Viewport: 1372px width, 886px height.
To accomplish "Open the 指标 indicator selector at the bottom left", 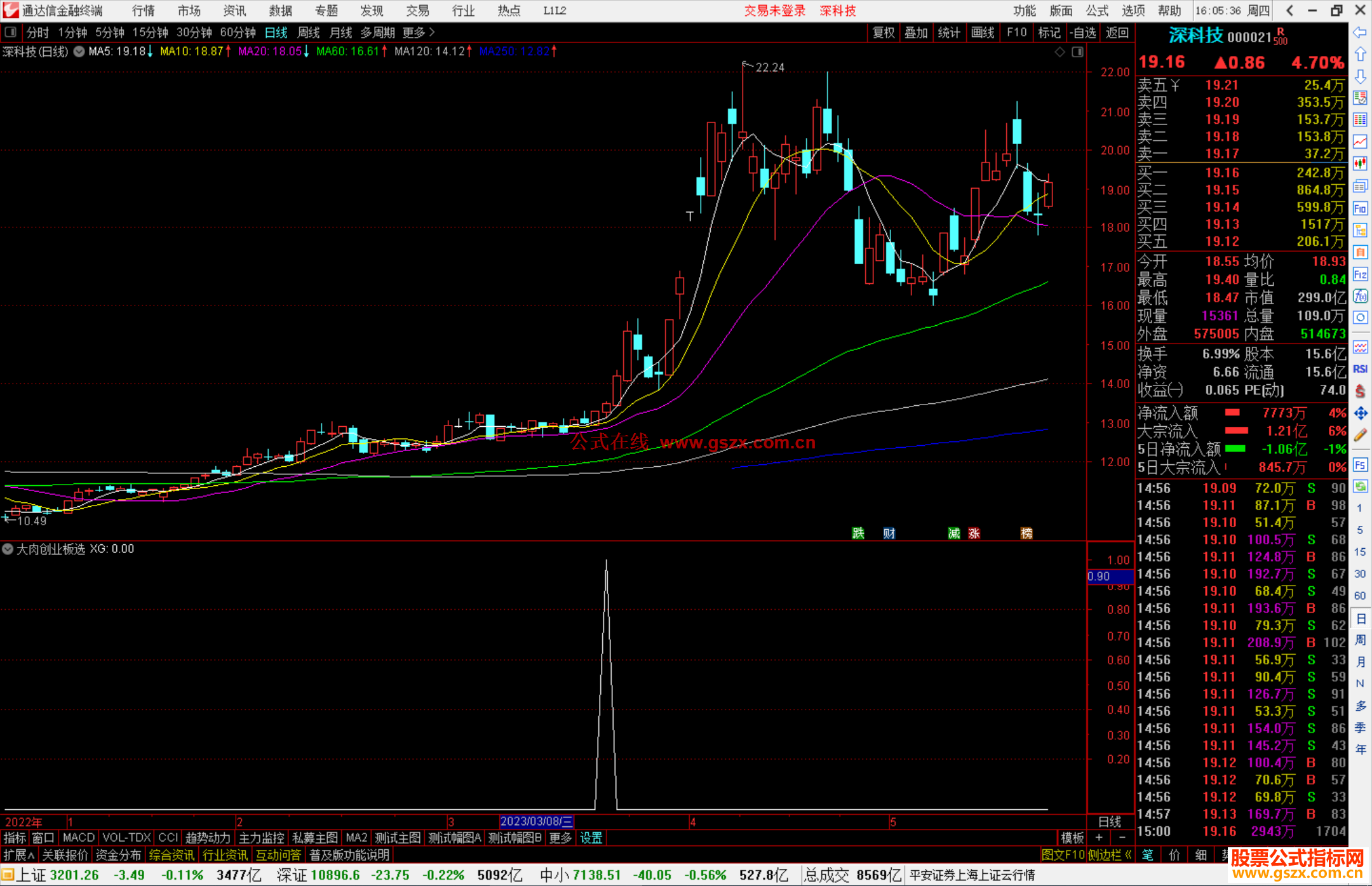I will click(15, 838).
